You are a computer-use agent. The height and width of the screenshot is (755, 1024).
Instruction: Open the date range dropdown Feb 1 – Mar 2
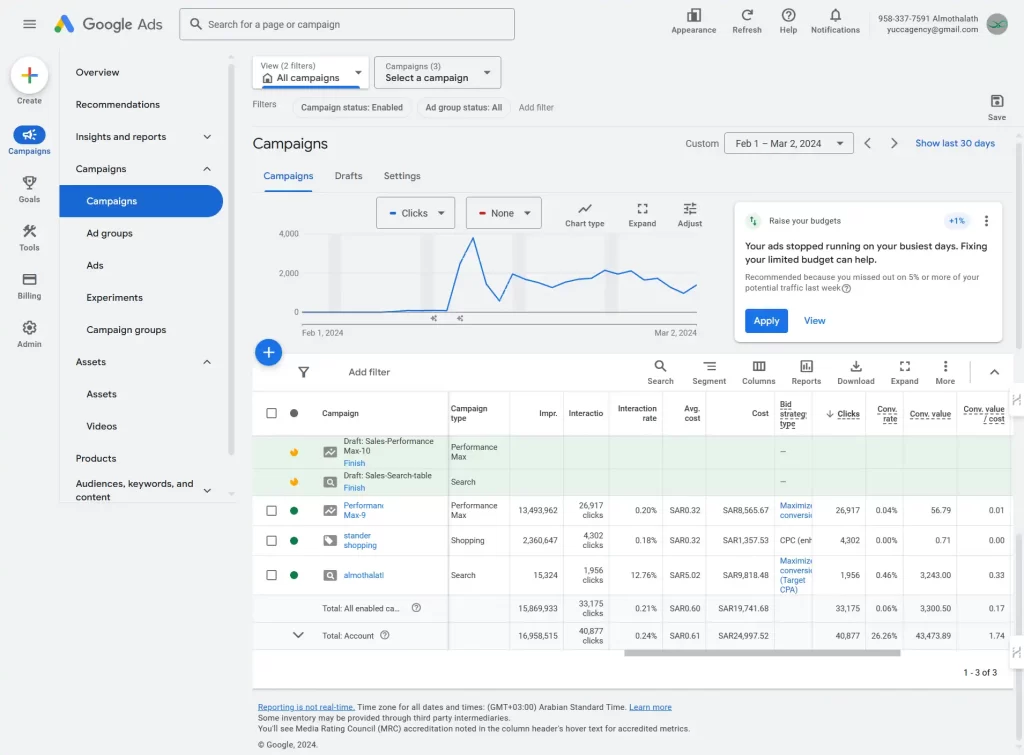tap(788, 143)
